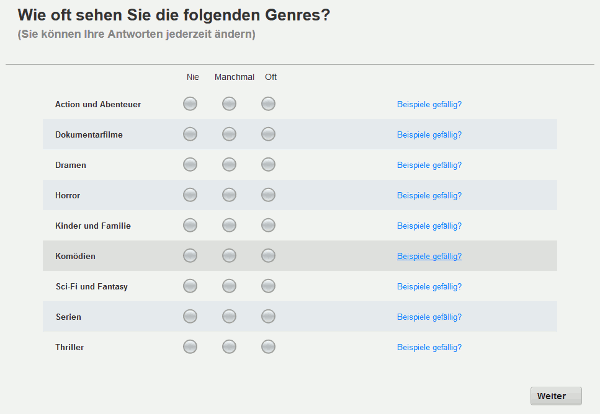Viewport: 600px width, 414px height.
Task: Mark 'Oft' for Dramen
Action: pyautogui.click(x=268, y=165)
